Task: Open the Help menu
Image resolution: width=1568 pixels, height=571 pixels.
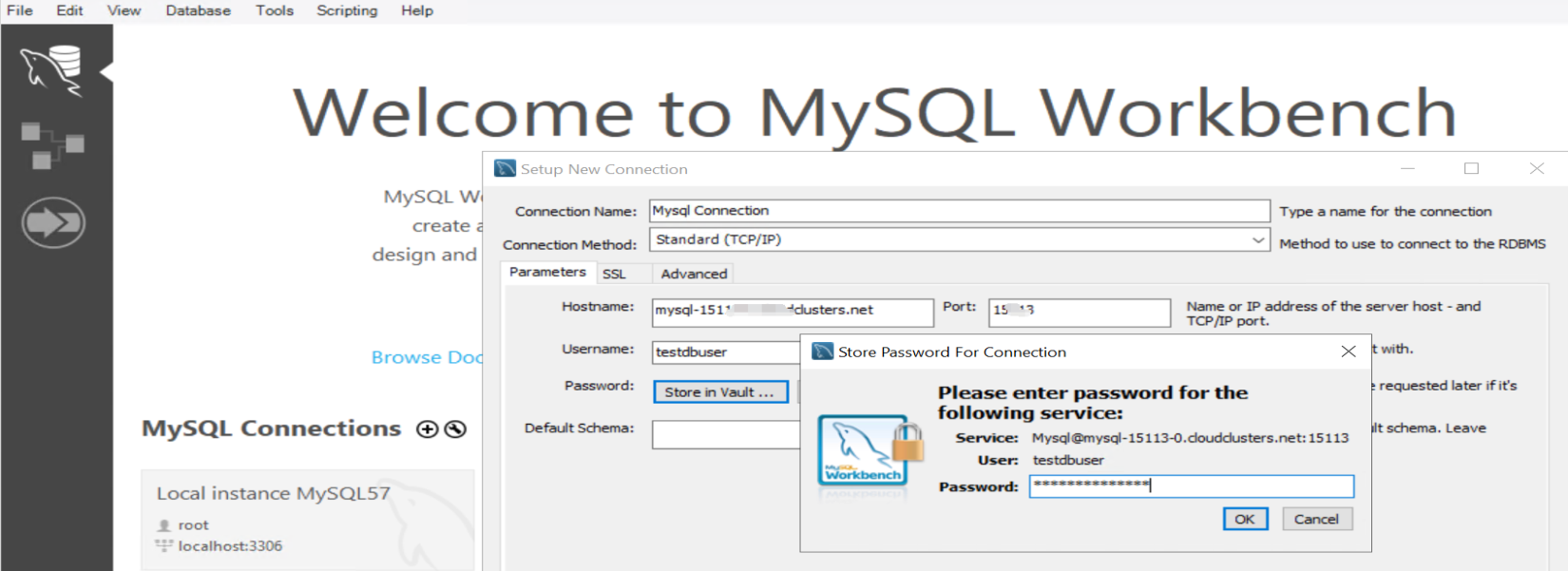Action: (x=416, y=10)
